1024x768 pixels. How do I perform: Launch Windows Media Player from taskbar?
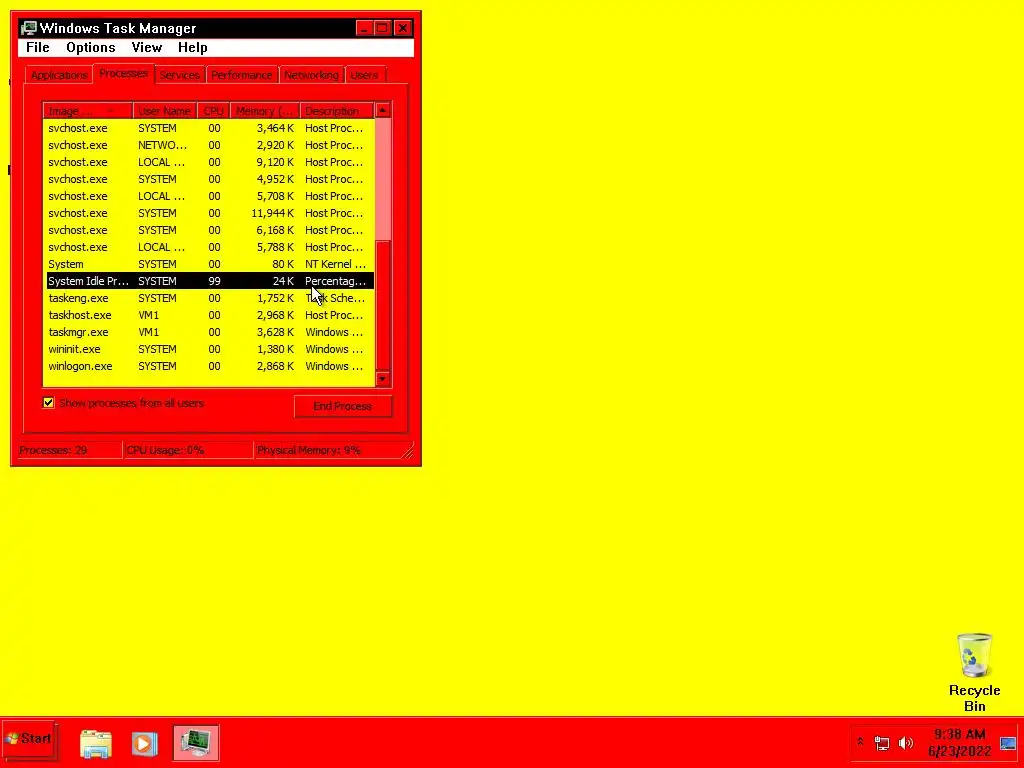[144, 743]
